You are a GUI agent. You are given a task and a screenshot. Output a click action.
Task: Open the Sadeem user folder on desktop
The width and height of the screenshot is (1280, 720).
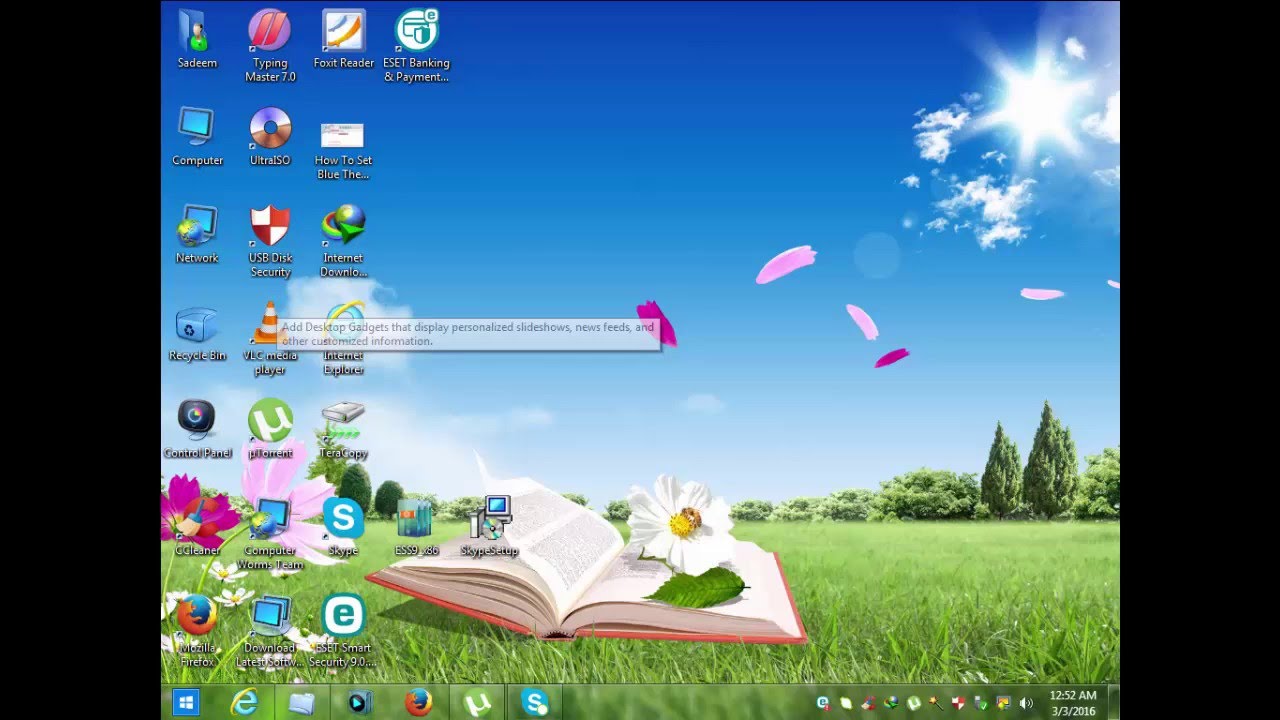click(x=197, y=39)
